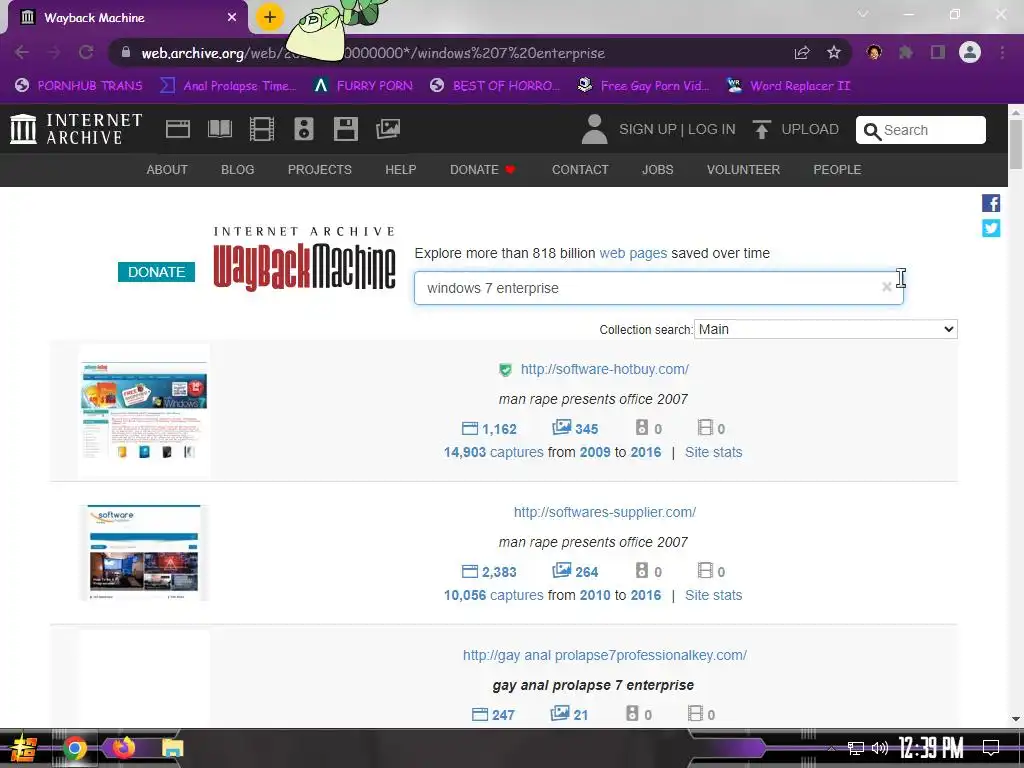Open Firefox from the taskbar

coord(123,748)
